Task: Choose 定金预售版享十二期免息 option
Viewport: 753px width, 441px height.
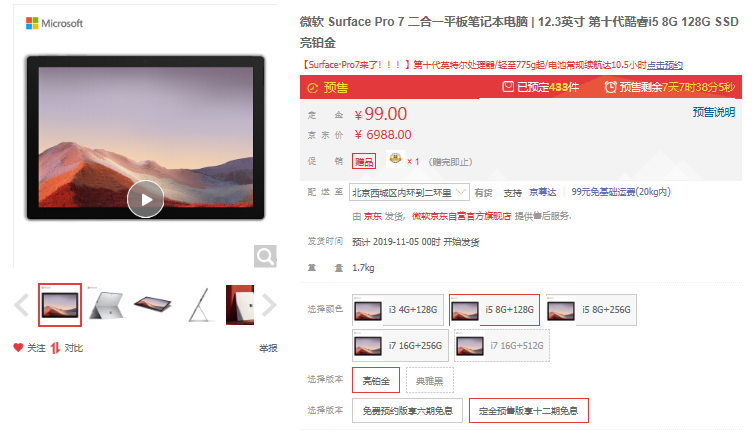Action: [x=529, y=411]
